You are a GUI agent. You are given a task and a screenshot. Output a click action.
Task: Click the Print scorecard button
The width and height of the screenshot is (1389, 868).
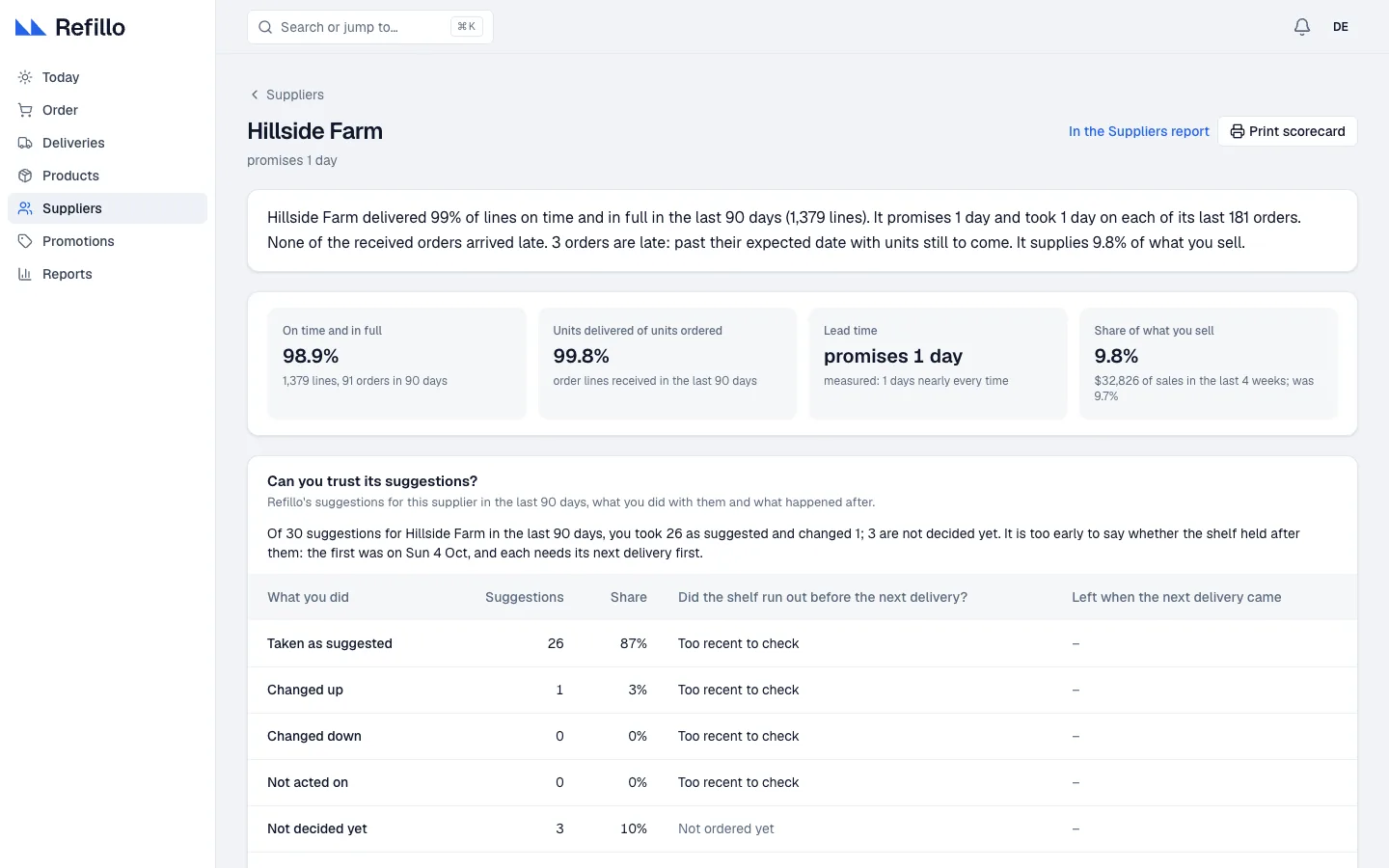tap(1287, 131)
